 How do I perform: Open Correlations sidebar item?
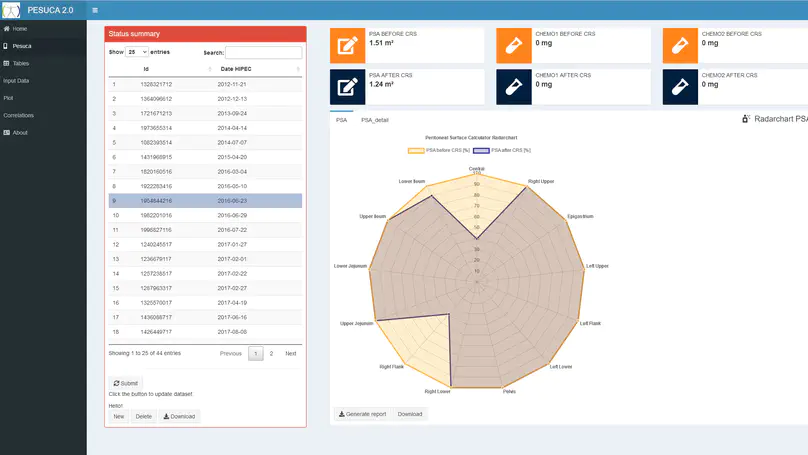(x=43, y=115)
